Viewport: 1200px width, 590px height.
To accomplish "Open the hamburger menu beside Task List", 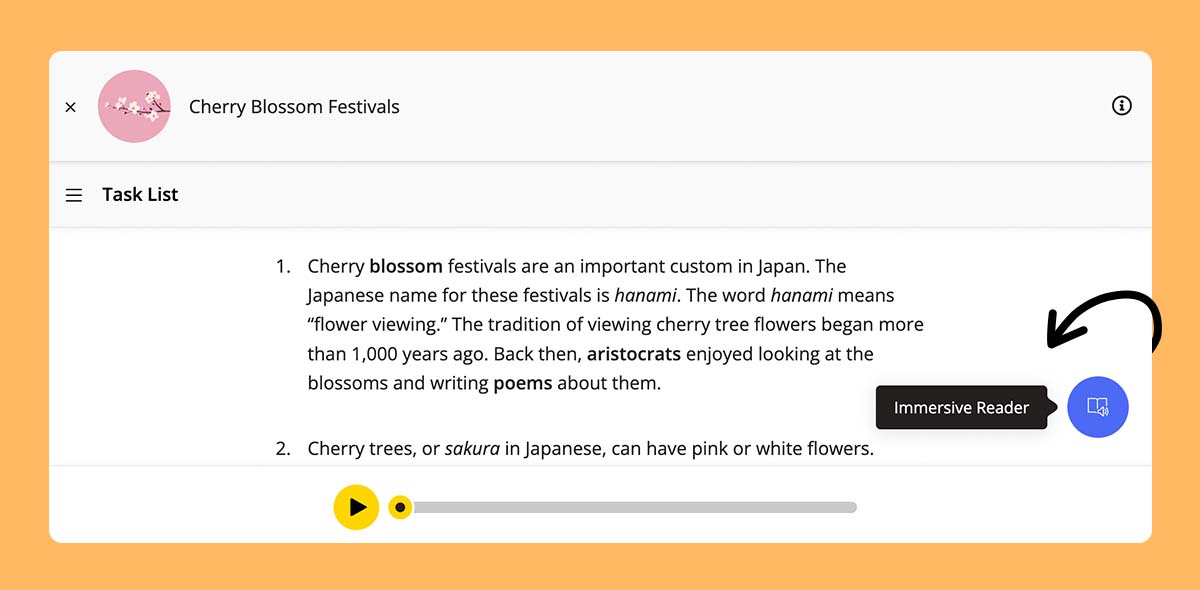I will click(74, 195).
